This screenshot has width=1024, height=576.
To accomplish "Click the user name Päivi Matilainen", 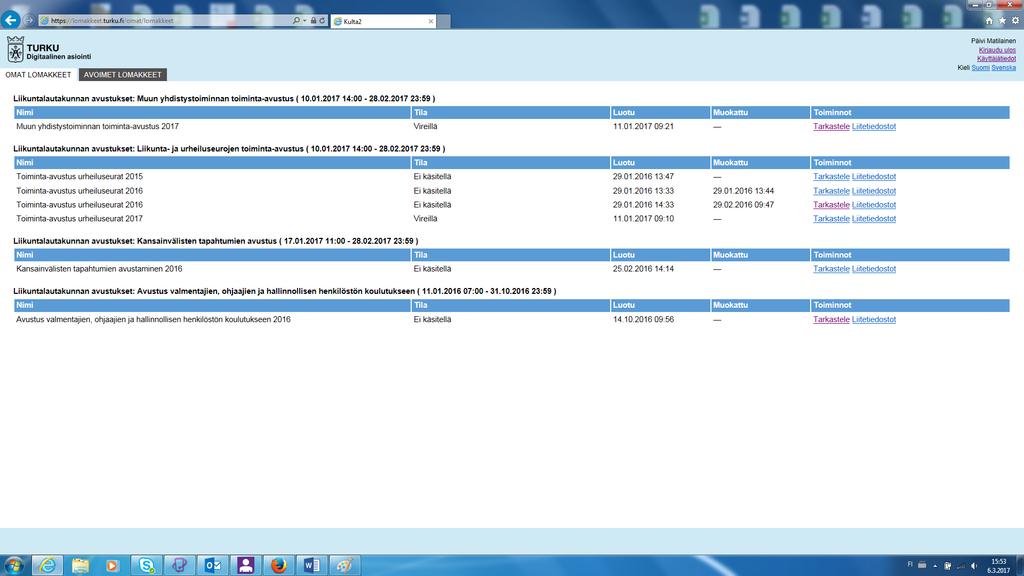I will click(x=993, y=41).
